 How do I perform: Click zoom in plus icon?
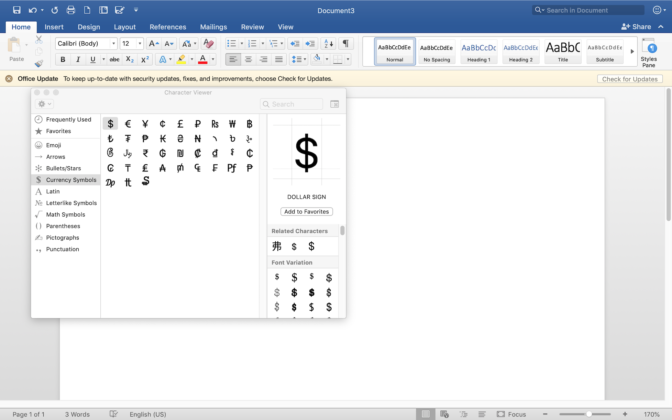click(625, 414)
